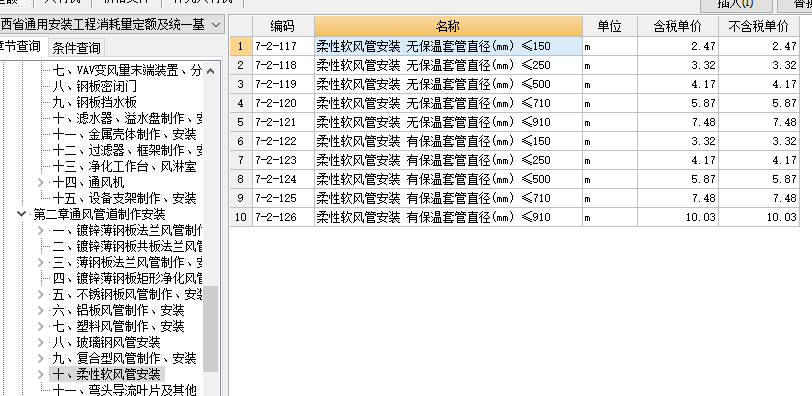Click code cell 7-2-122

[283, 141]
